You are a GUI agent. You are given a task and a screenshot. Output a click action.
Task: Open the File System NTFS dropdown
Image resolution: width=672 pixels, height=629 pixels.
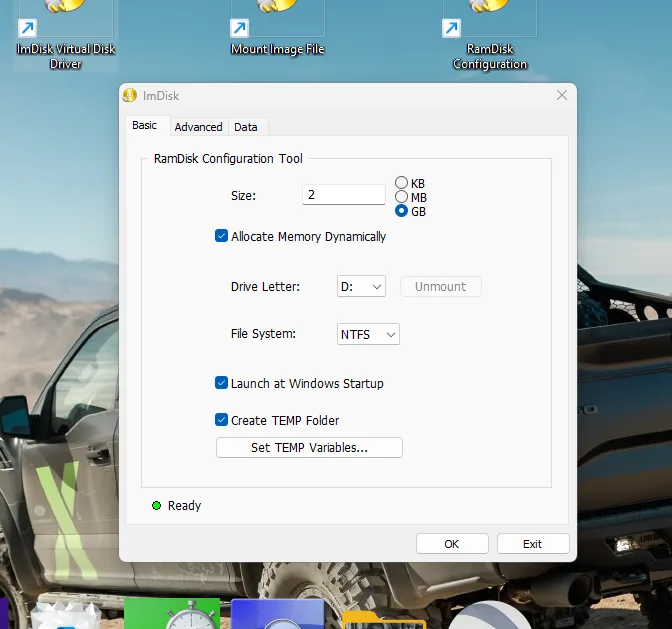[368, 334]
